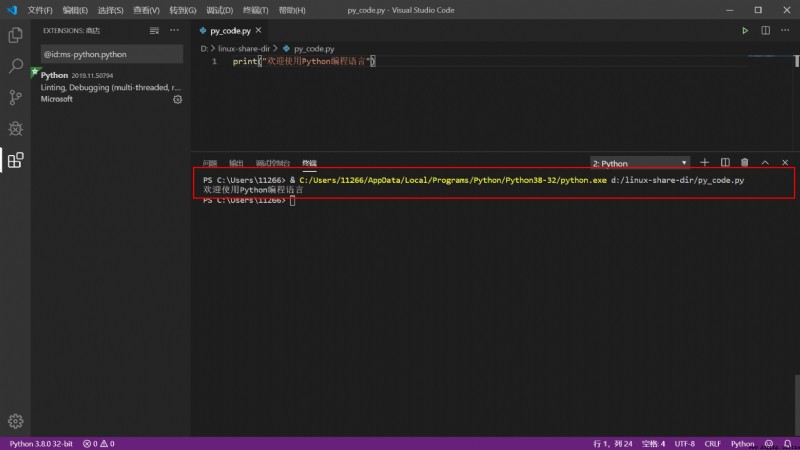Open the 转到(G) menu
800x450 pixels.
pyautogui.click(x=183, y=10)
